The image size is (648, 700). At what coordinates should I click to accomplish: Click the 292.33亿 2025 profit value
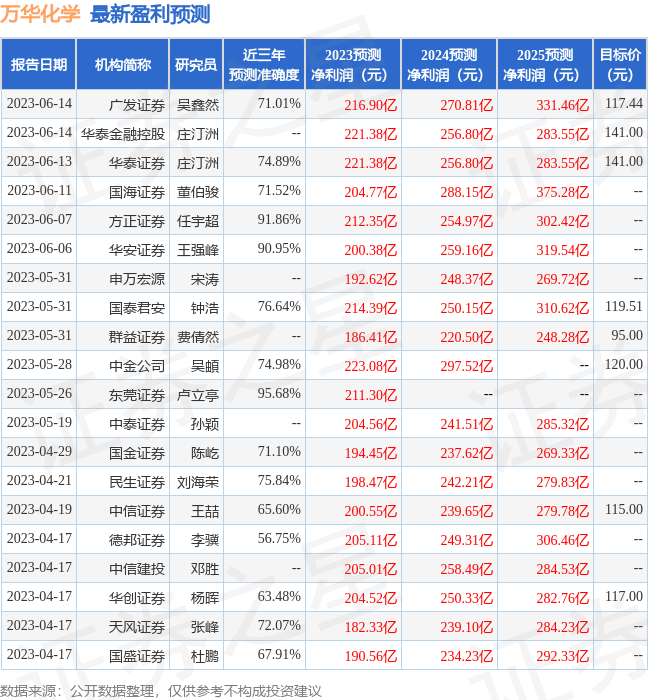(x=562, y=656)
